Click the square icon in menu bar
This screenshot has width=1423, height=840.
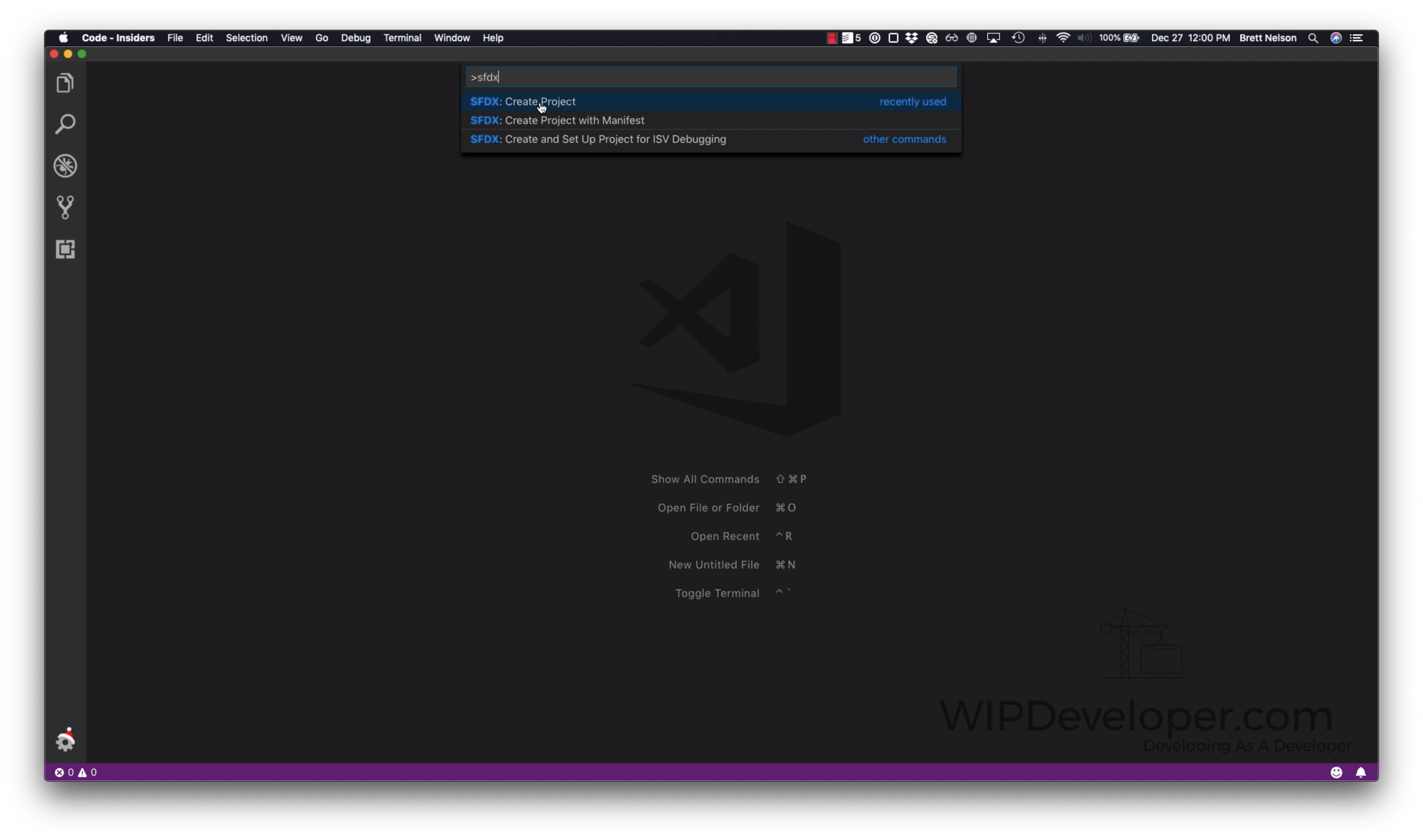(x=893, y=38)
